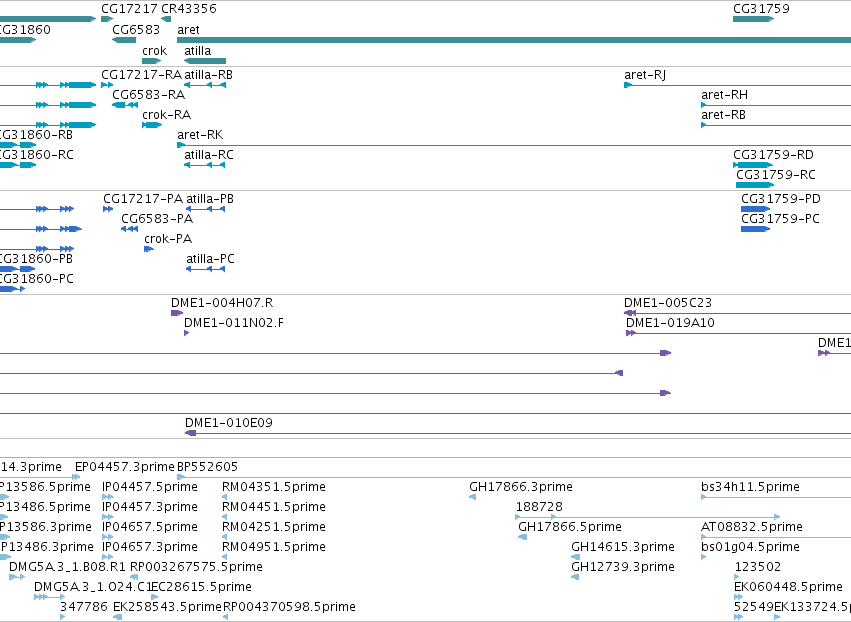The image size is (851, 622).
Task: Select protein CG31759-PD
Action: click(x=781, y=199)
